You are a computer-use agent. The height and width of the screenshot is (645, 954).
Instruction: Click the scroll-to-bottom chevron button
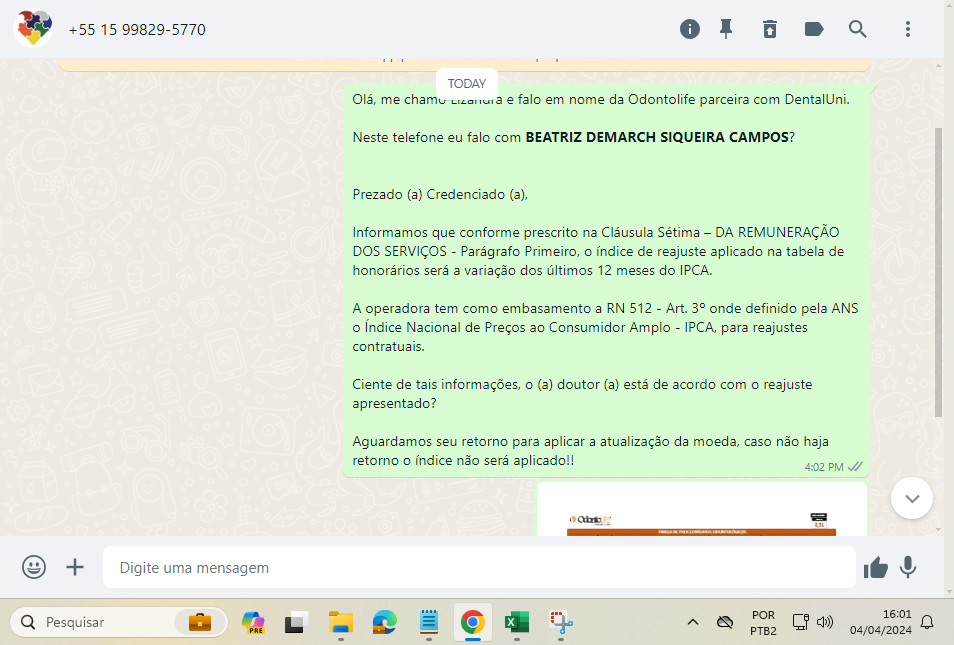pos(911,497)
